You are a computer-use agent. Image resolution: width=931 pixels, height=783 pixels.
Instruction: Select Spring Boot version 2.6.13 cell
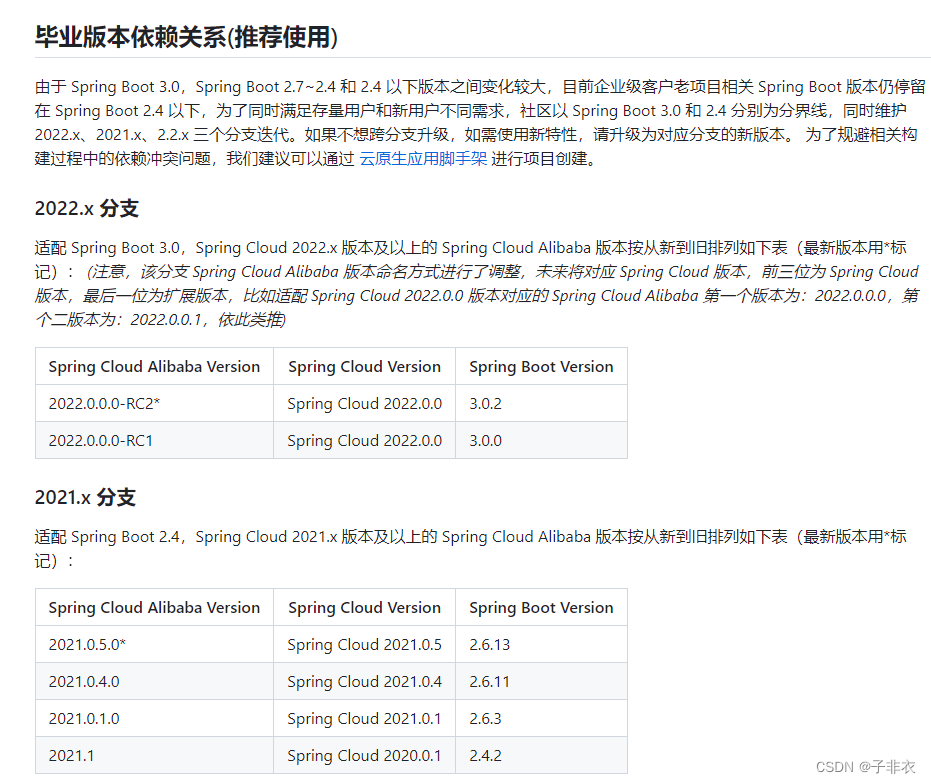(x=542, y=645)
